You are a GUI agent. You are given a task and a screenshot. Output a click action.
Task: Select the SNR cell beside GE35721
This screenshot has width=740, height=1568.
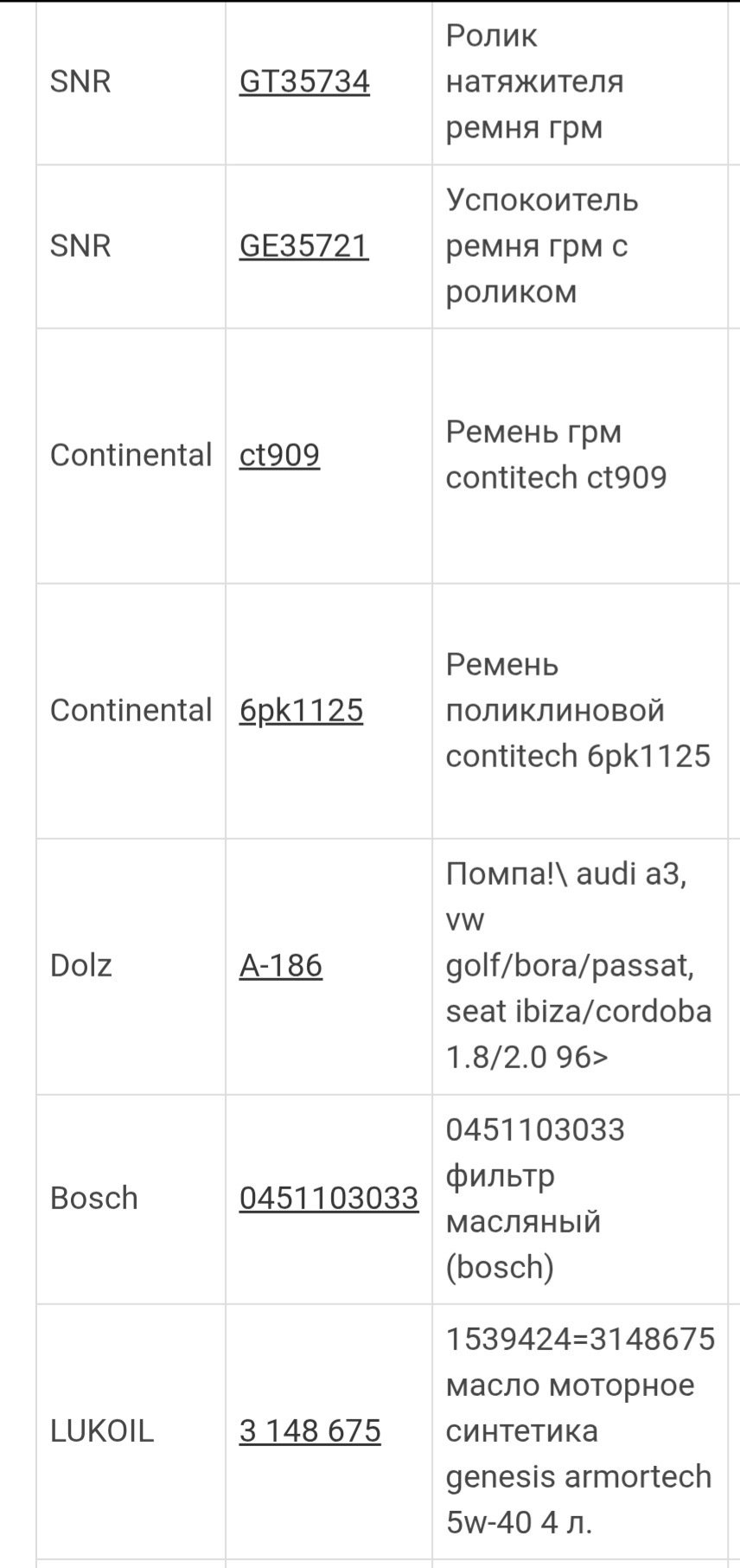tap(80, 246)
